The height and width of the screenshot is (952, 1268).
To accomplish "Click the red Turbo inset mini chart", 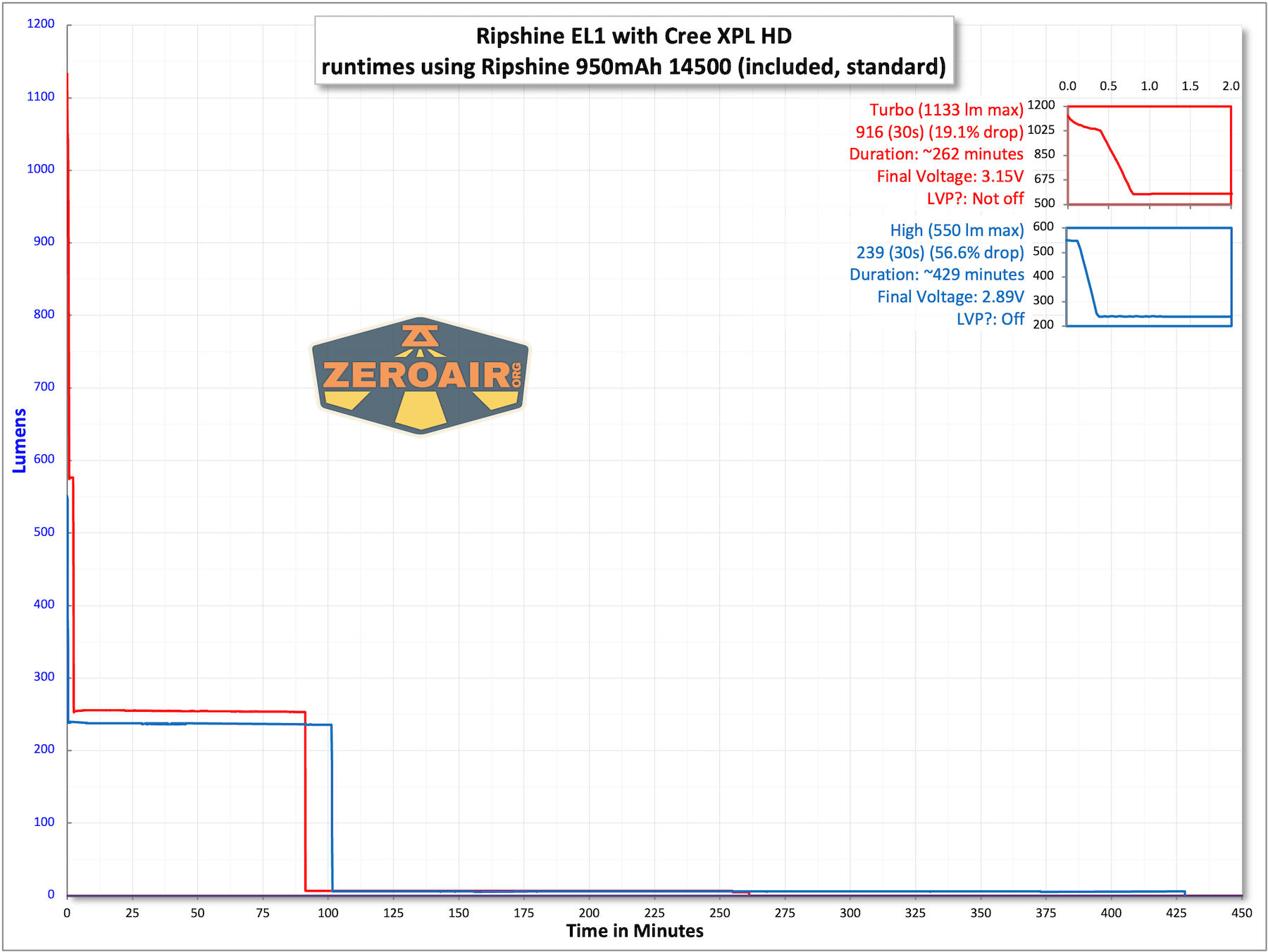I will 1149,156.
